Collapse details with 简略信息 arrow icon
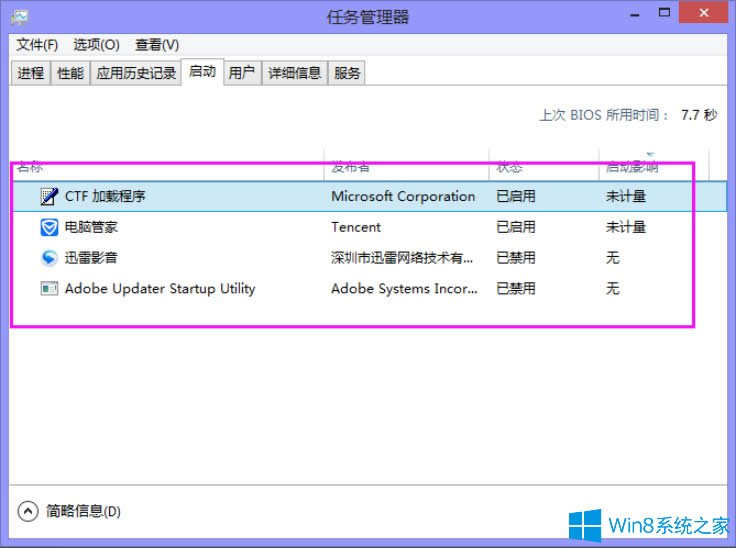Viewport: 736px width, 548px height. click(28, 511)
